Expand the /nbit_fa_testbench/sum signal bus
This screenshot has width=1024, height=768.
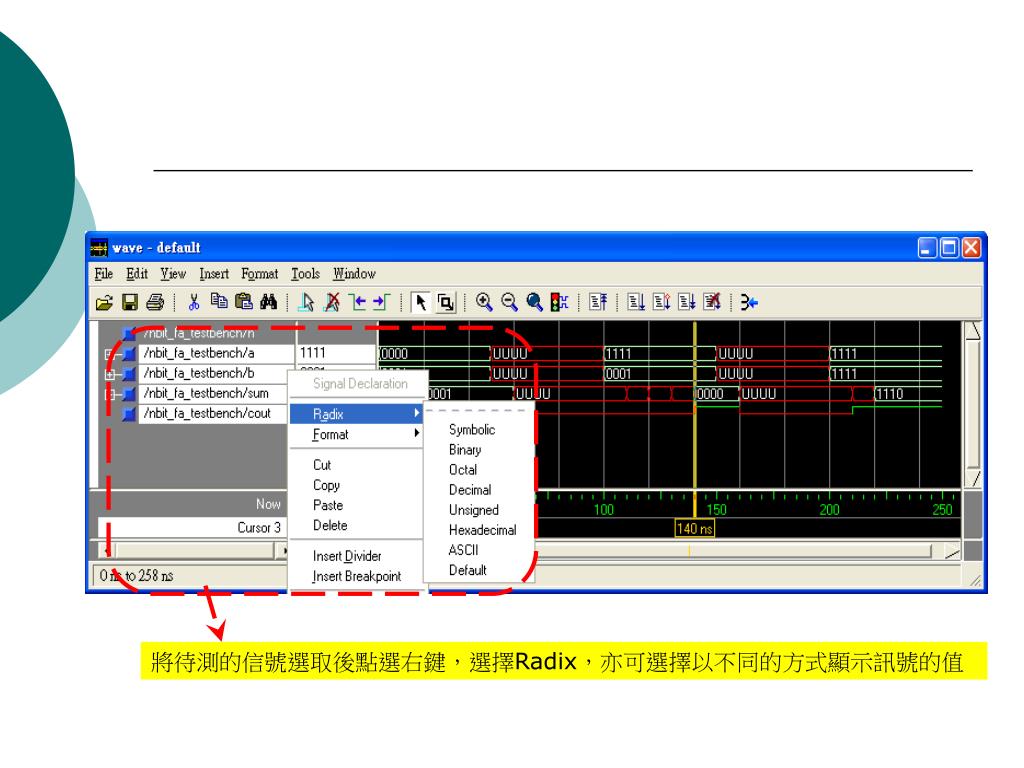(110, 394)
